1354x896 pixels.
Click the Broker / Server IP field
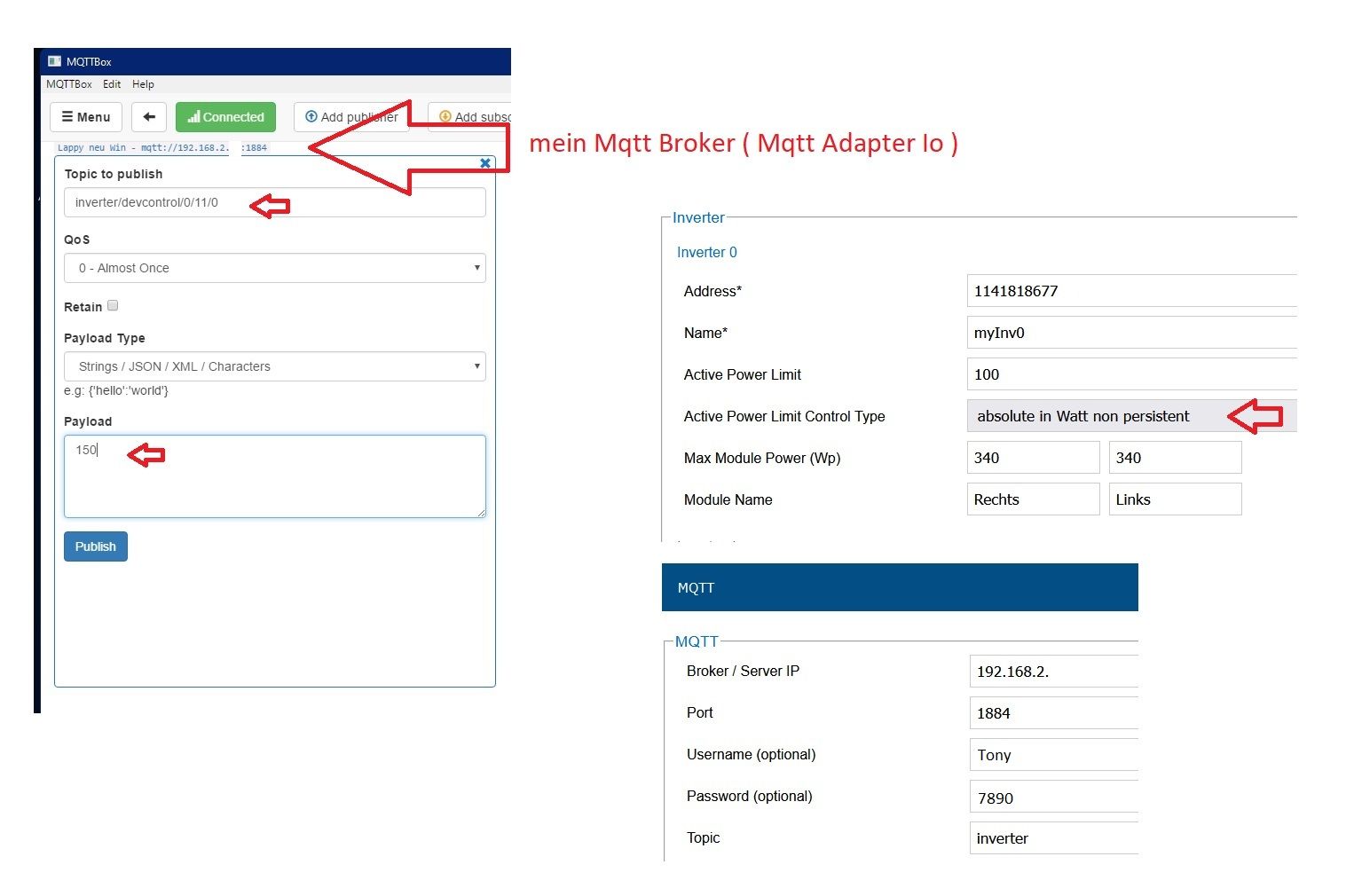tap(1054, 672)
